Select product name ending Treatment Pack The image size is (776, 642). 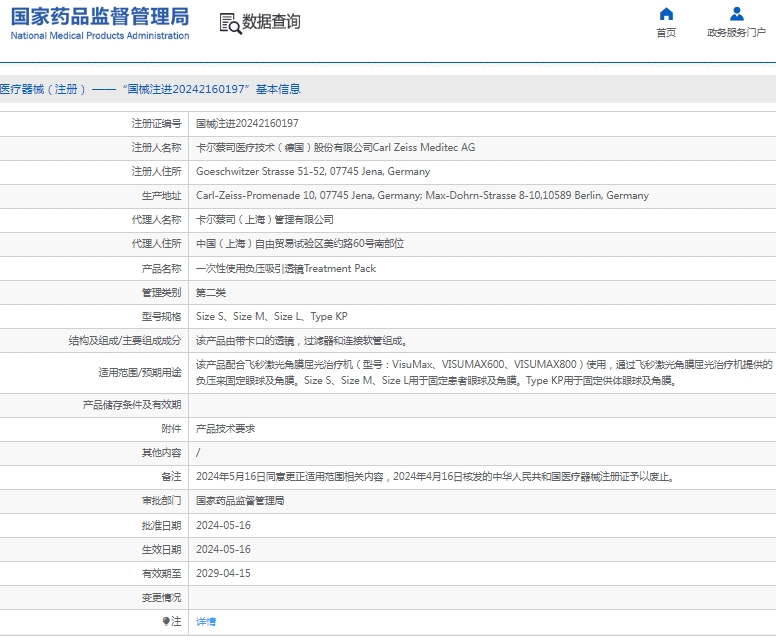(x=286, y=268)
